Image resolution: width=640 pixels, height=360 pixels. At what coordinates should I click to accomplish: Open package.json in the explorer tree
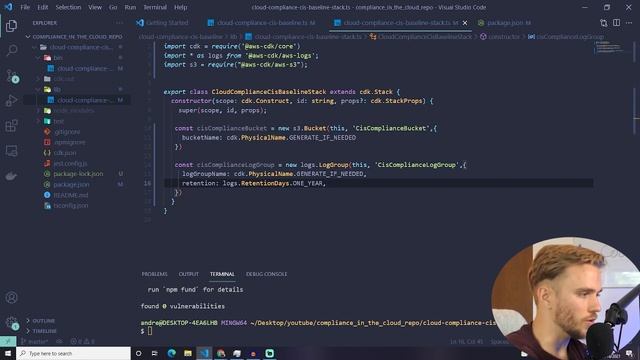click(x=77, y=184)
